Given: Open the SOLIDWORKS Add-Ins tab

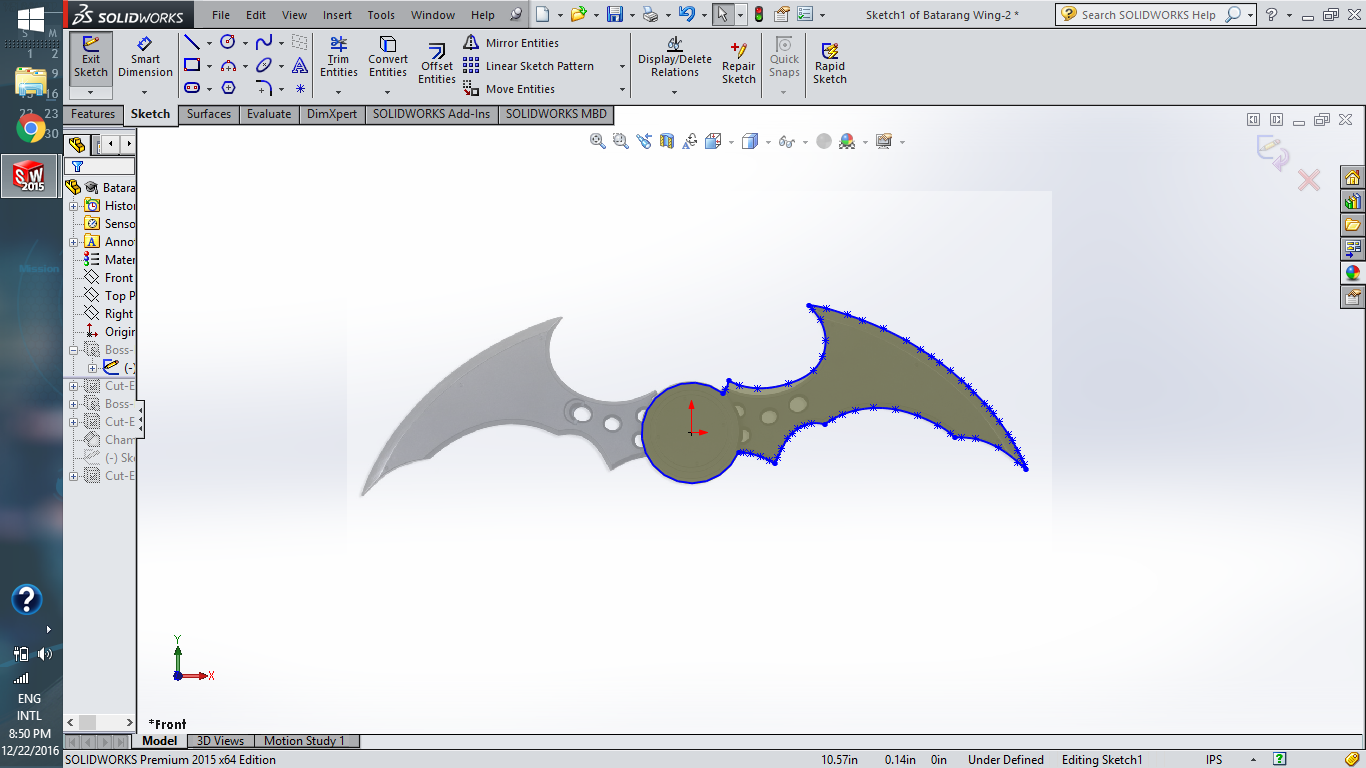Looking at the screenshot, I should click(432, 114).
